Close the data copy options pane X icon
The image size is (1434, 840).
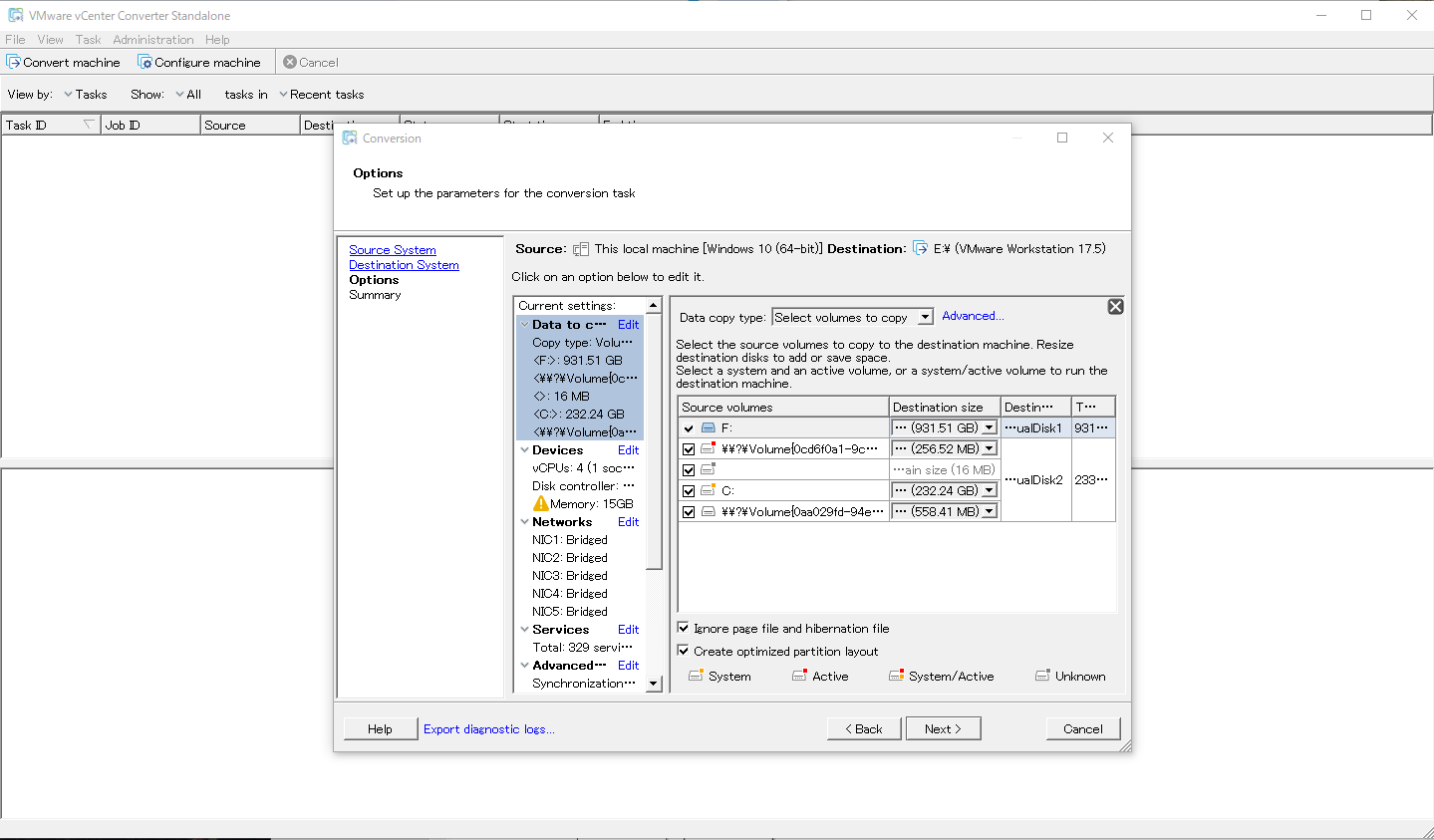pyautogui.click(x=1115, y=307)
